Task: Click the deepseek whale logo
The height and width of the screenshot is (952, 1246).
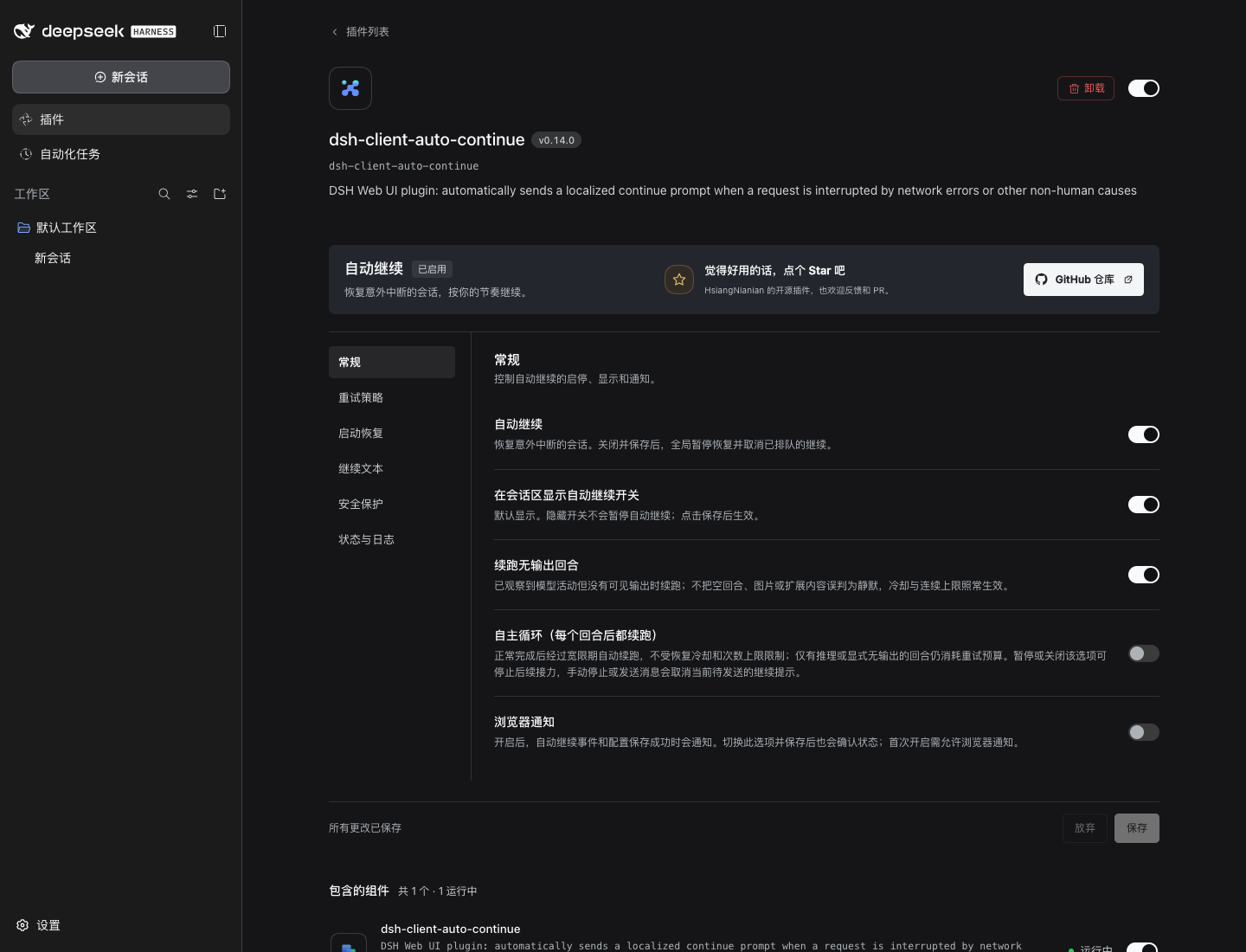Action: 24,31
